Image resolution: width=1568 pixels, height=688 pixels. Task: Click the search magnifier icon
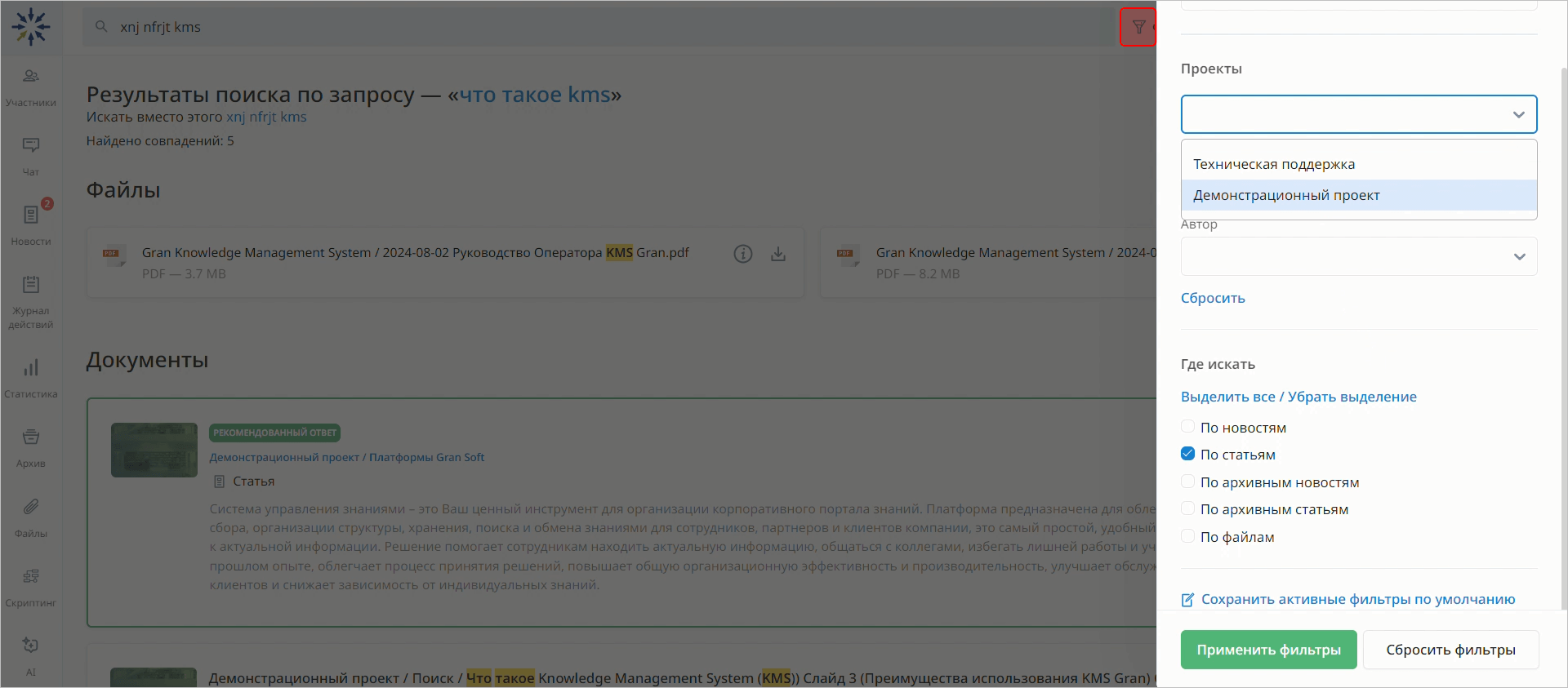[x=101, y=27]
